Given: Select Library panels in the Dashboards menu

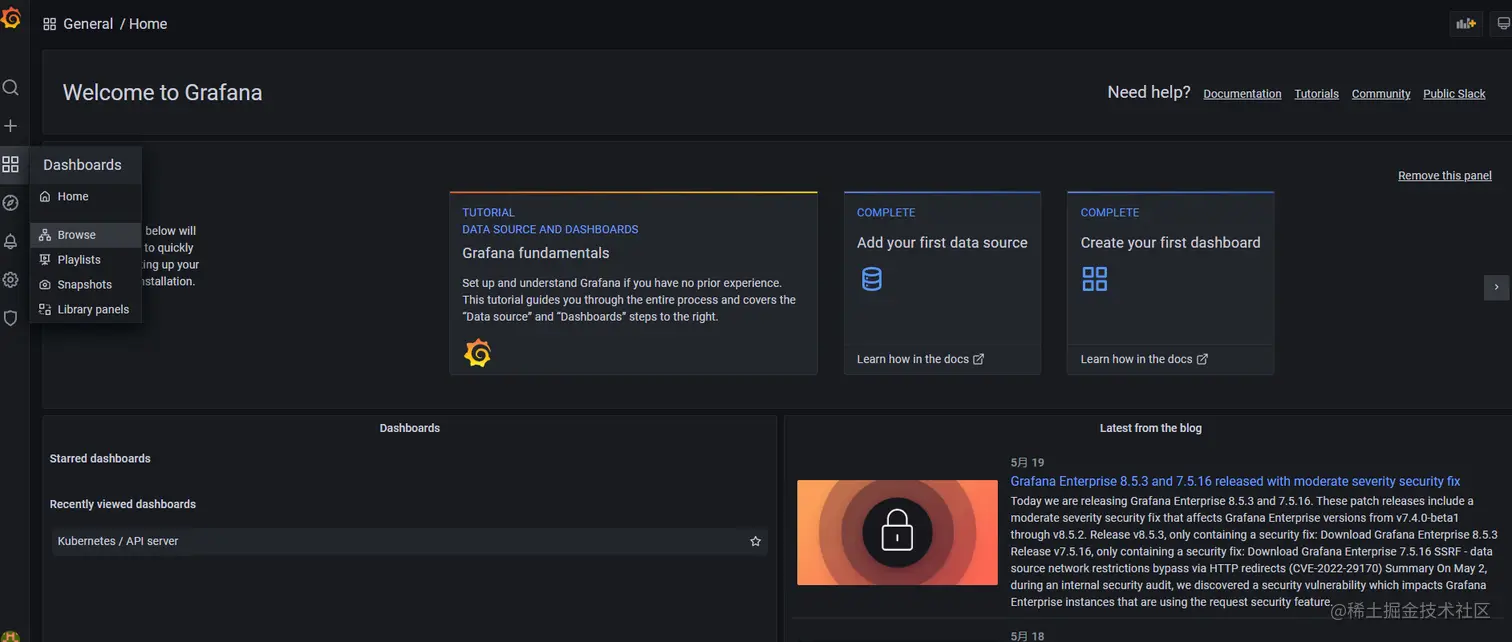Looking at the screenshot, I should pos(86,310).
